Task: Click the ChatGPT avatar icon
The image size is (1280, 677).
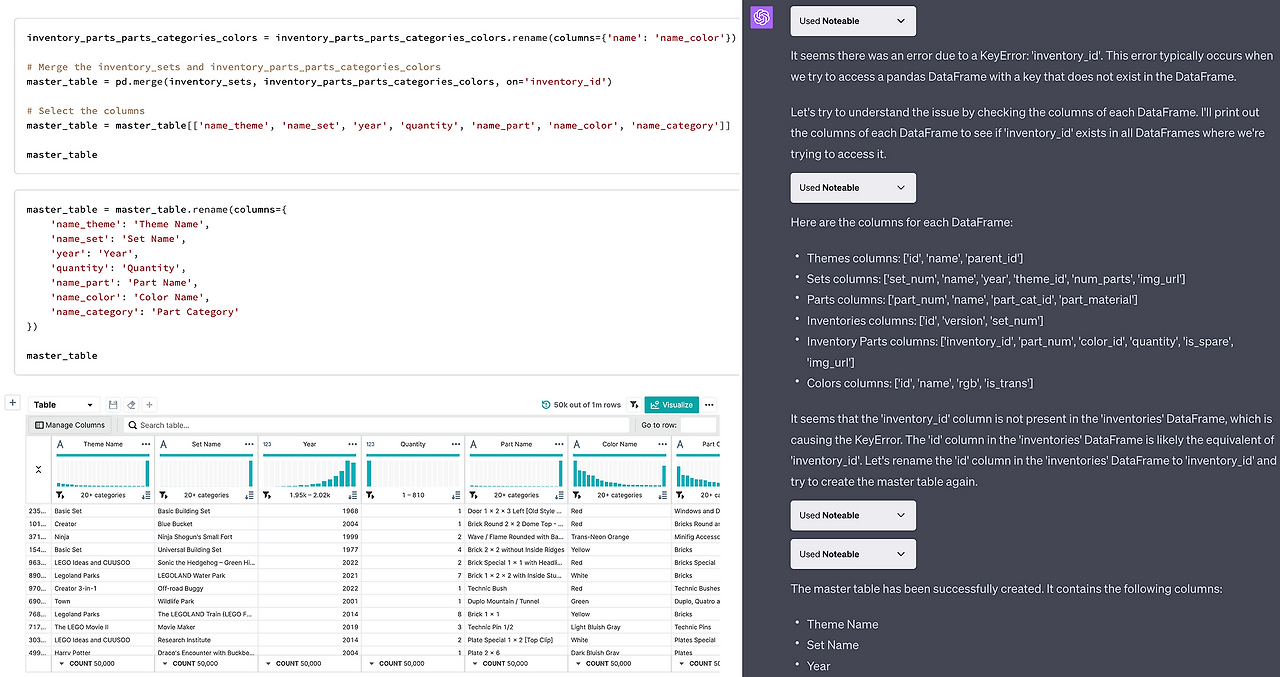Action: [x=762, y=18]
